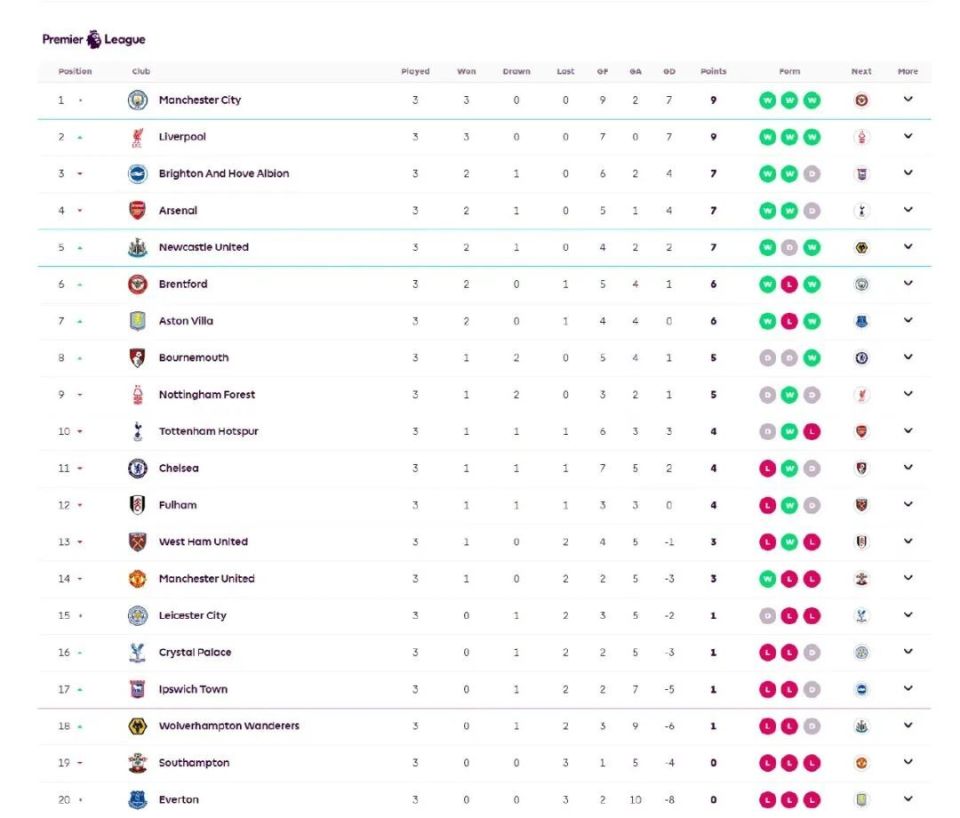Screen dimensions: 960x818
Task: Expand the Chelsea row chevron
Action: 908,468
